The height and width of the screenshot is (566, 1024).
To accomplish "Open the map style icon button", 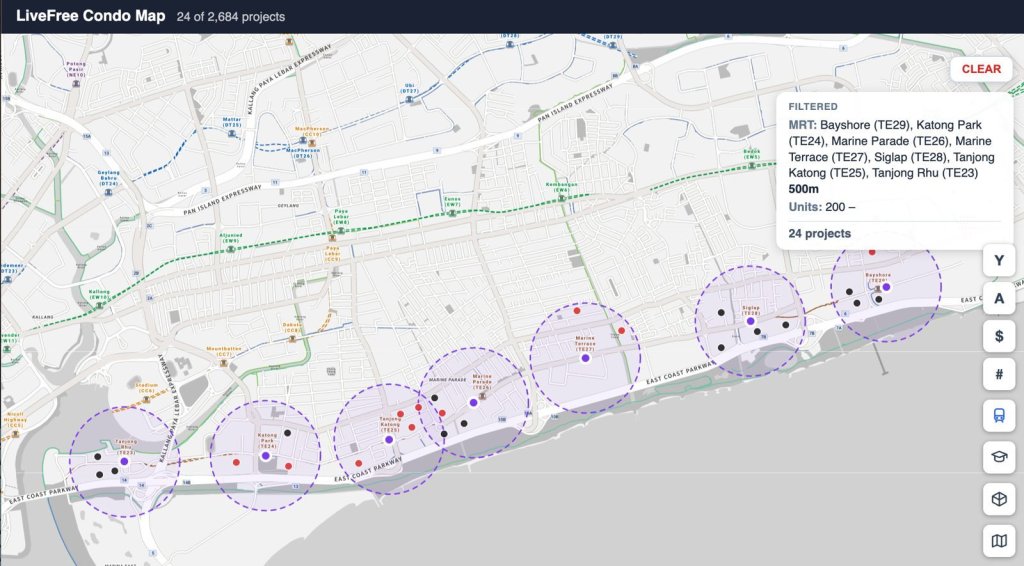I will point(999,541).
